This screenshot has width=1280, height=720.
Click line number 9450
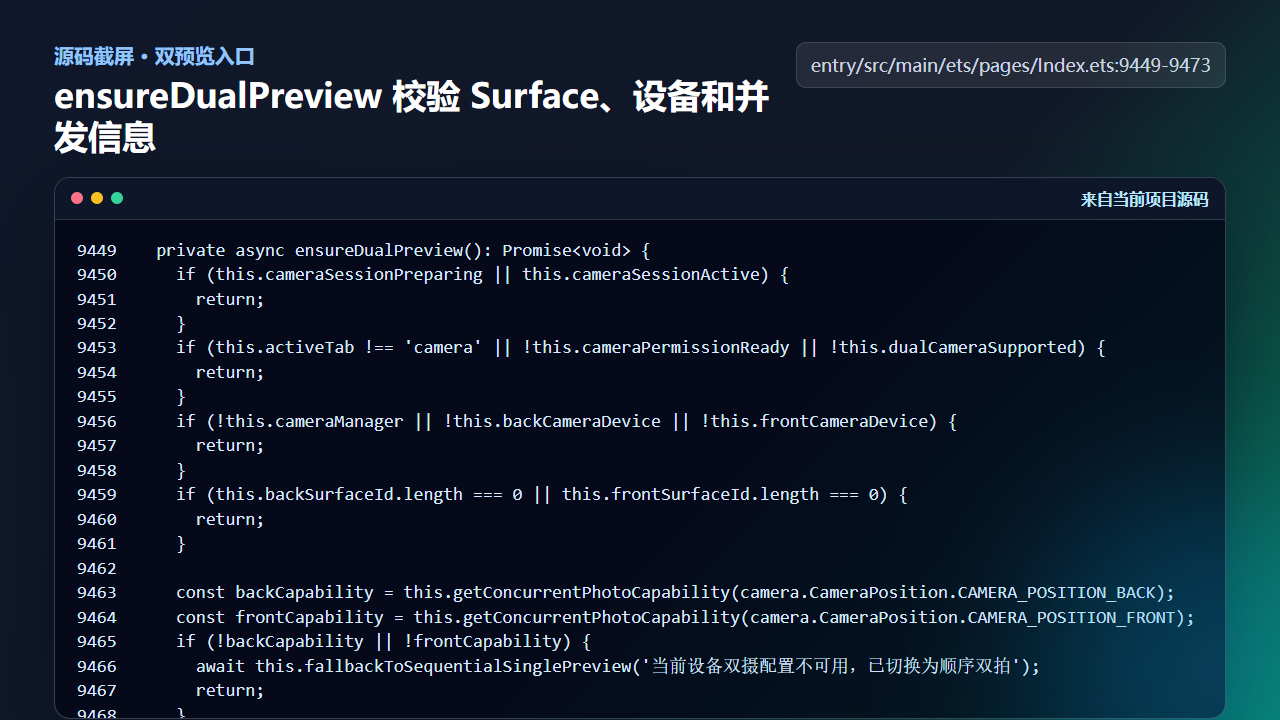point(97,274)
